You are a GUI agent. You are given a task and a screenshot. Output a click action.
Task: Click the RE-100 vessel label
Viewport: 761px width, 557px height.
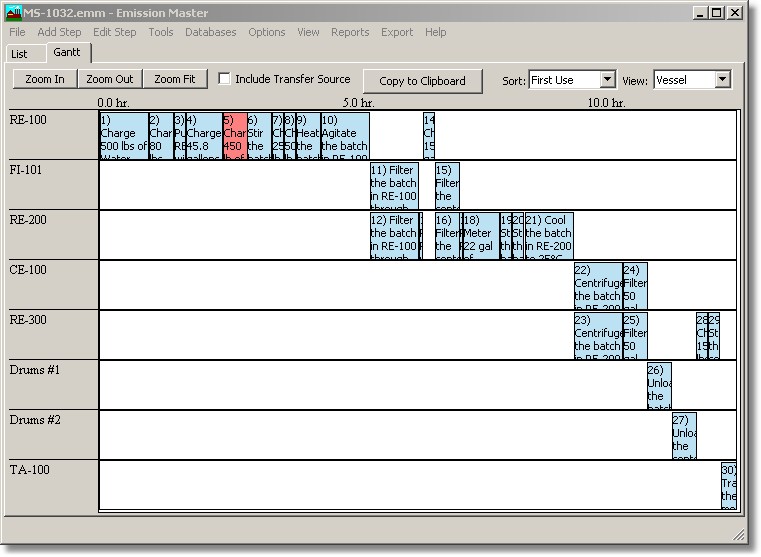tap(28, 120)
